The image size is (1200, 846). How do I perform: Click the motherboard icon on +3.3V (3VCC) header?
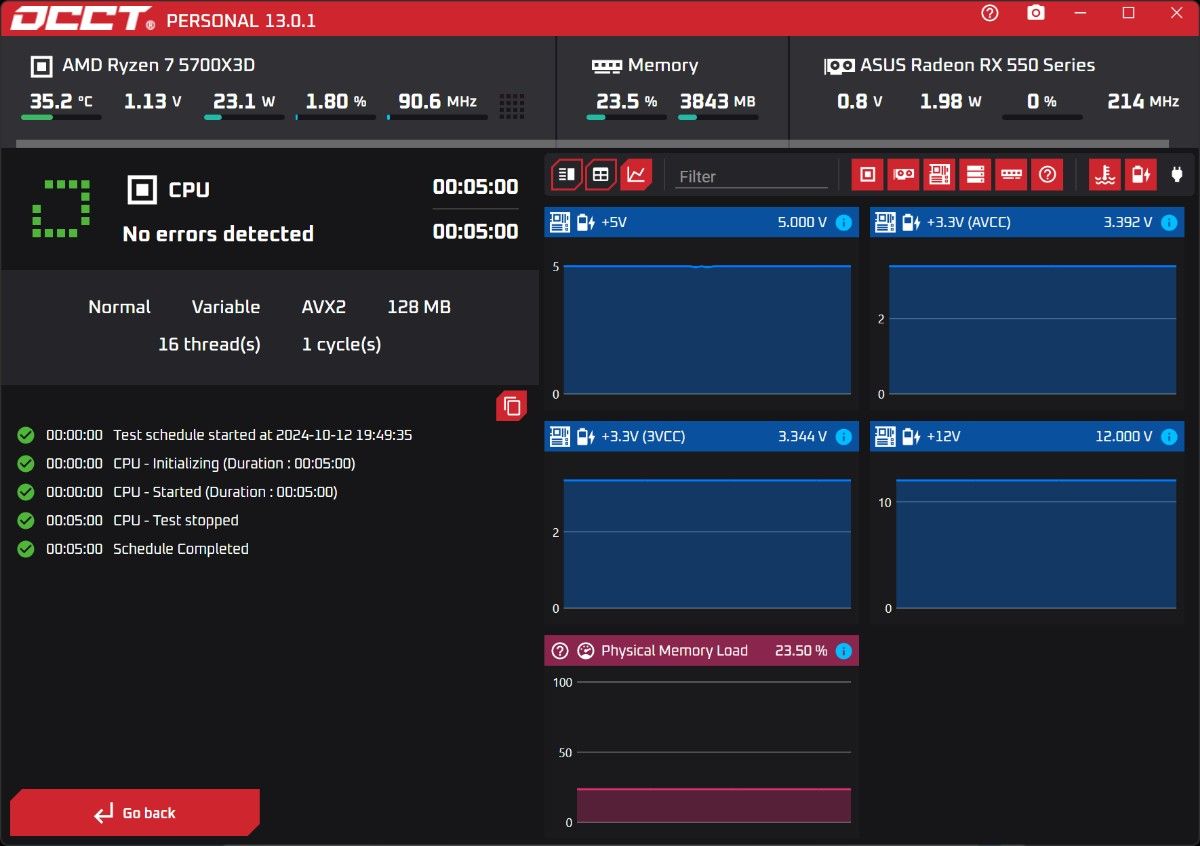(x=560, y=436)
